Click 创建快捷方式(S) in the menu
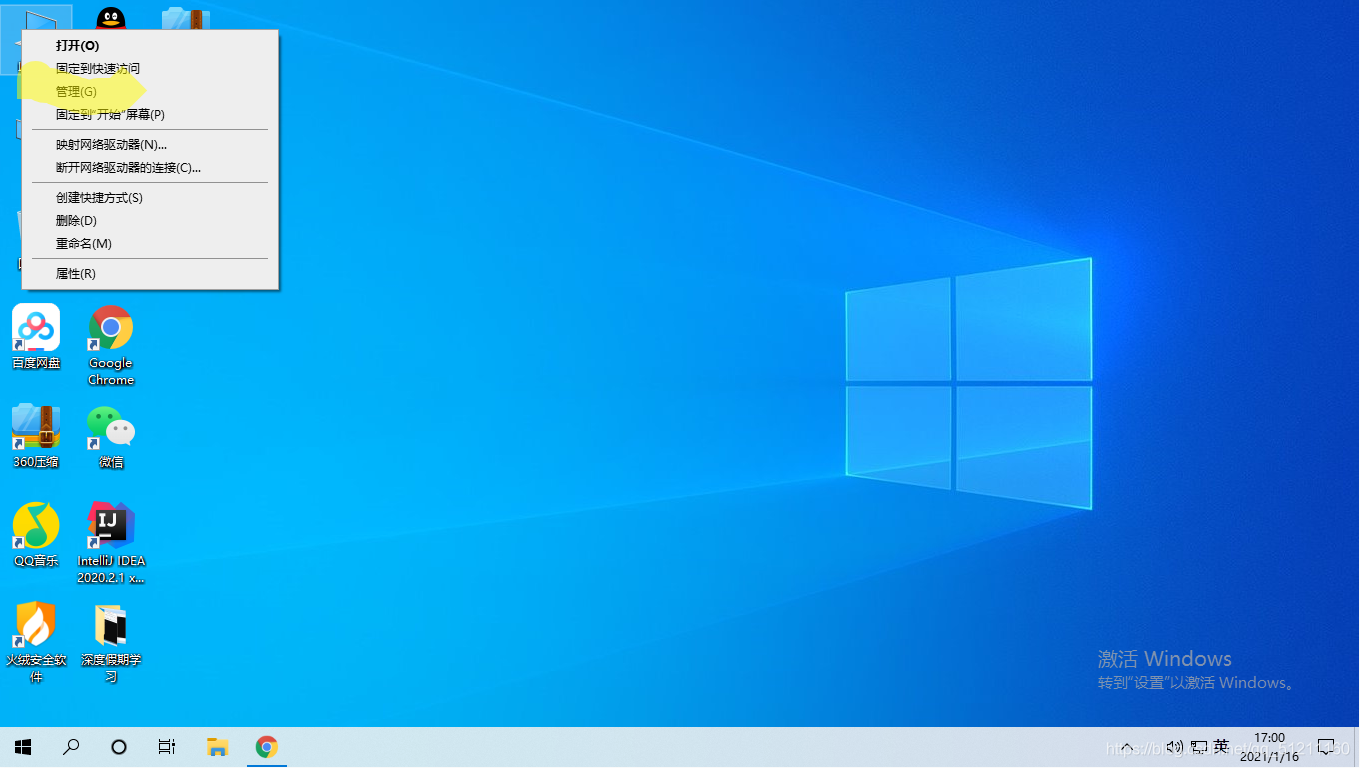1360x768 pixels. coord(150,198)
